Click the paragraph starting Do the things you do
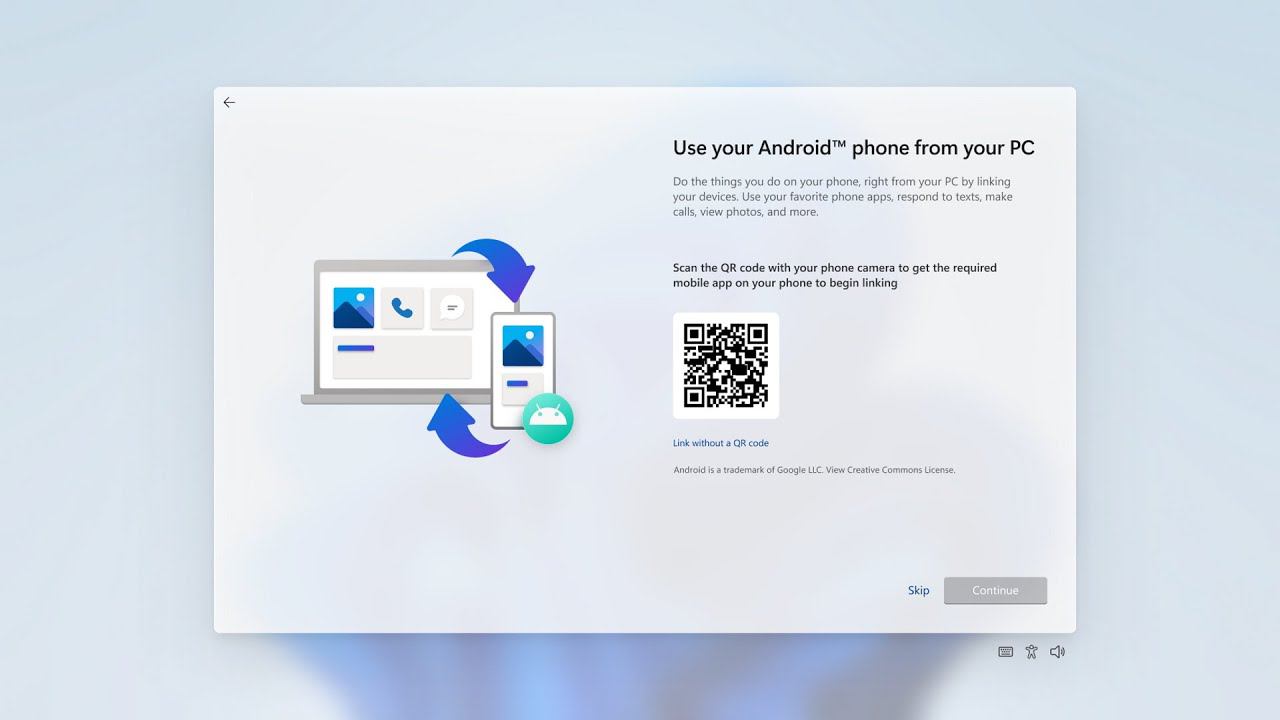Image resolution: width=1280 pixels, height=720 pixels. point(843,197)
